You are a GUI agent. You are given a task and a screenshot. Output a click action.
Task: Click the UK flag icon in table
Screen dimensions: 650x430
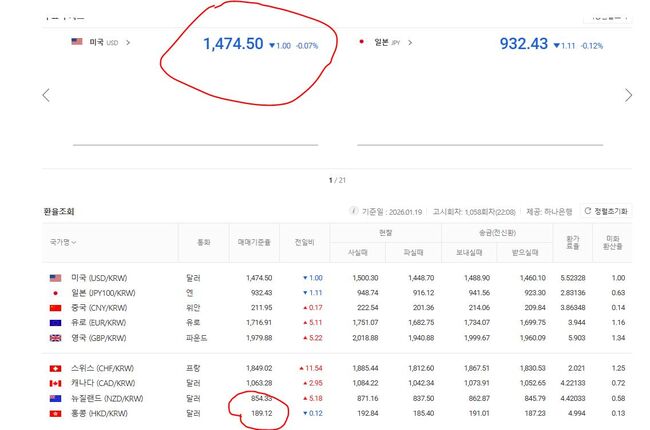click(56, 338)
